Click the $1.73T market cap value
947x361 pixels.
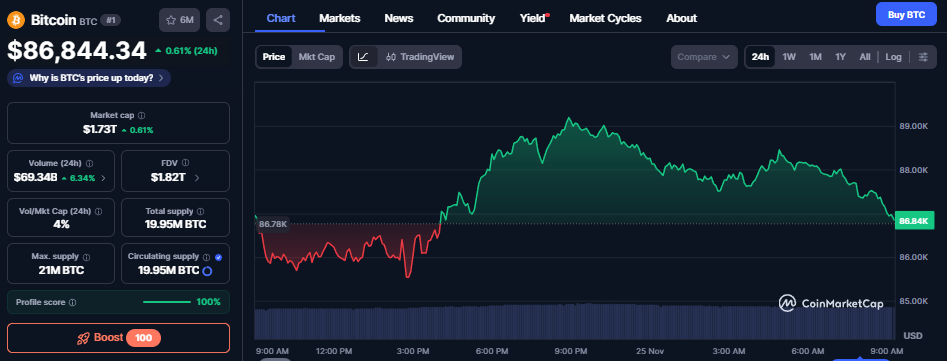pos(100,129)
